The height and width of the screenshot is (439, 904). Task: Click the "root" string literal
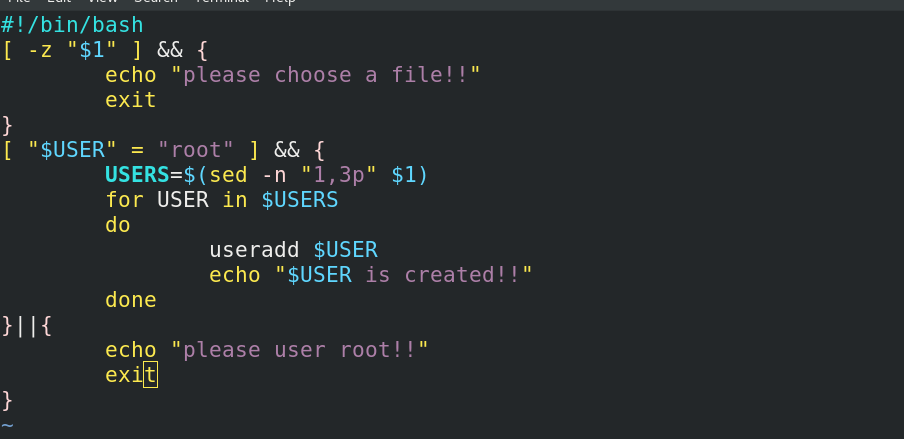[x=196, y=150]
